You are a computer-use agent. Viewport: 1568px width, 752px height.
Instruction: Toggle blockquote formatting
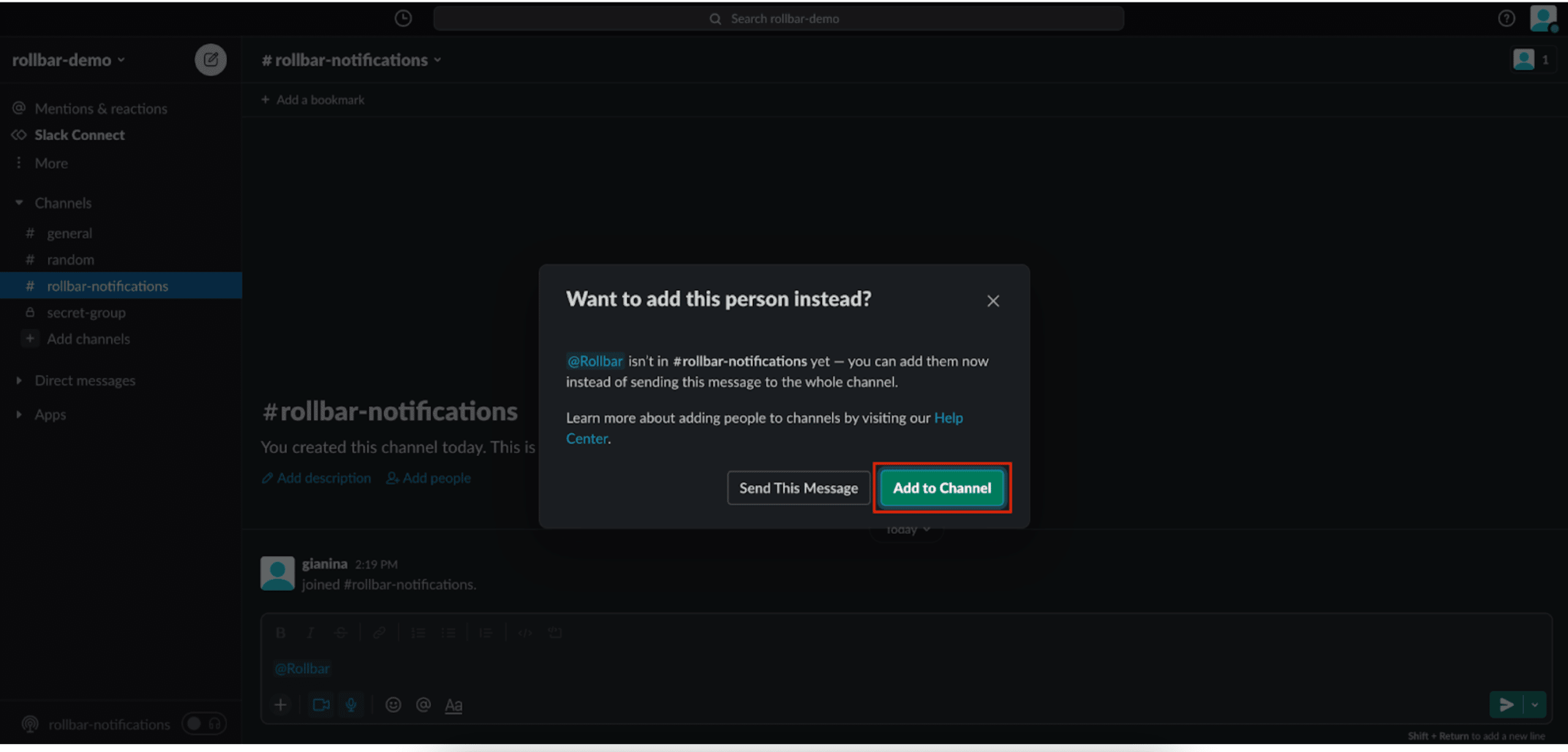486,633
